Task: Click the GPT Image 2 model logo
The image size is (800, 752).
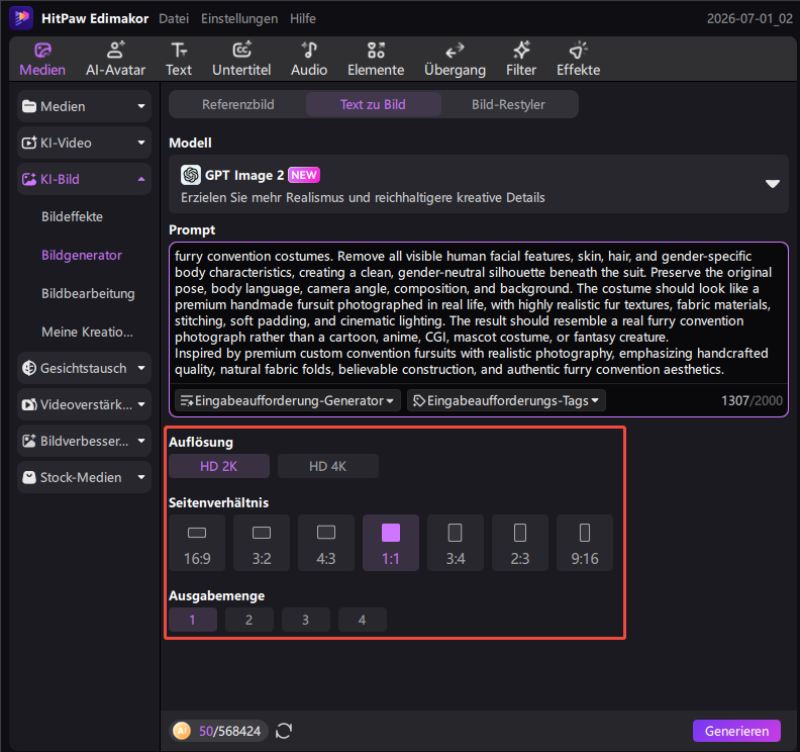Action: tap(191, 175)
